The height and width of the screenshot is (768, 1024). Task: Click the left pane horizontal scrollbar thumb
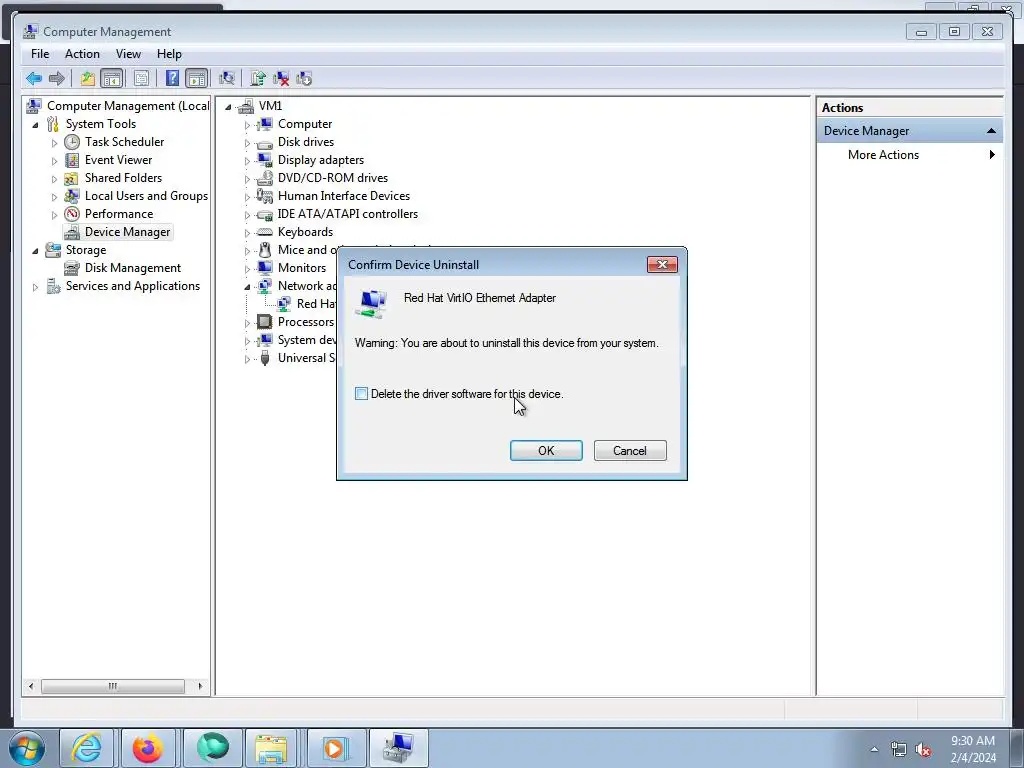113,686
